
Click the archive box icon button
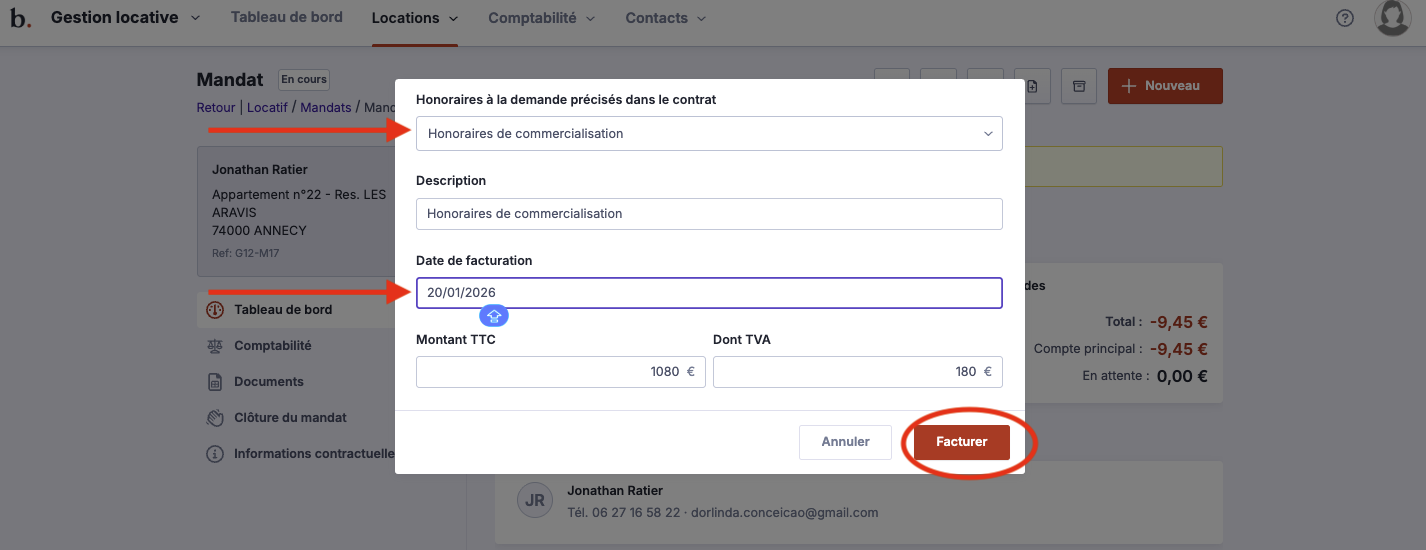(x=1079, y=87)
